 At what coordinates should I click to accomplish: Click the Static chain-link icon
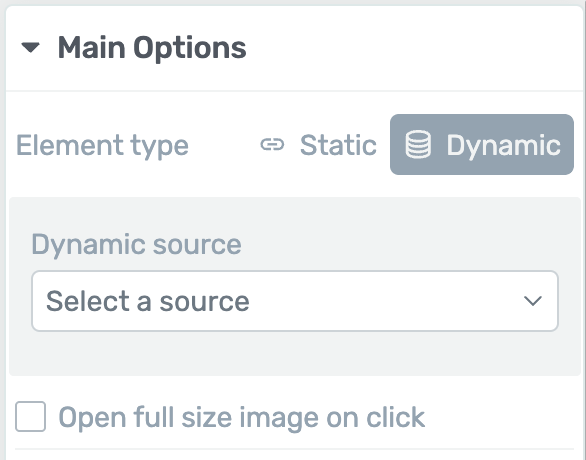point(272,145)
